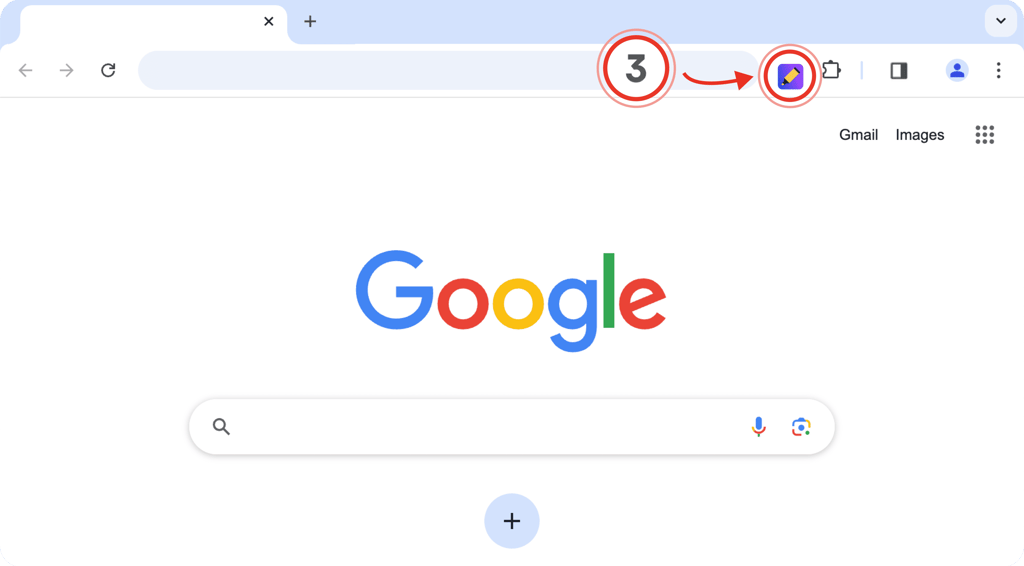Go forward to next page
Image resolution: width=1024 pixels, height=566 pixels.
pos(67,70)
